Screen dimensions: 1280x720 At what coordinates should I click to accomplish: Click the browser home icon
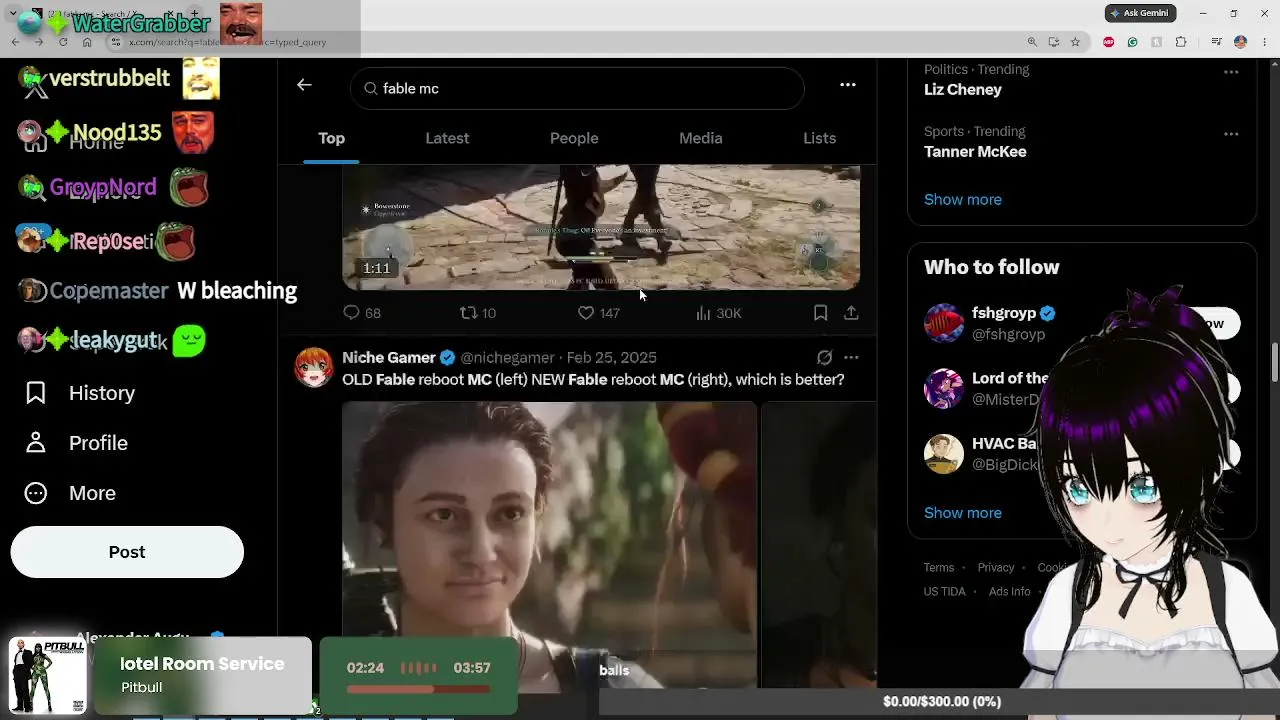(87, 42)
